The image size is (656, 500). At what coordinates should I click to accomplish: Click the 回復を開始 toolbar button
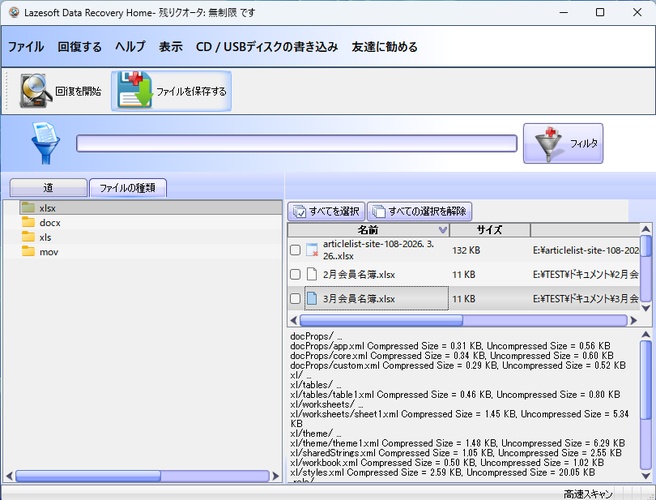[x=60, y=91]
